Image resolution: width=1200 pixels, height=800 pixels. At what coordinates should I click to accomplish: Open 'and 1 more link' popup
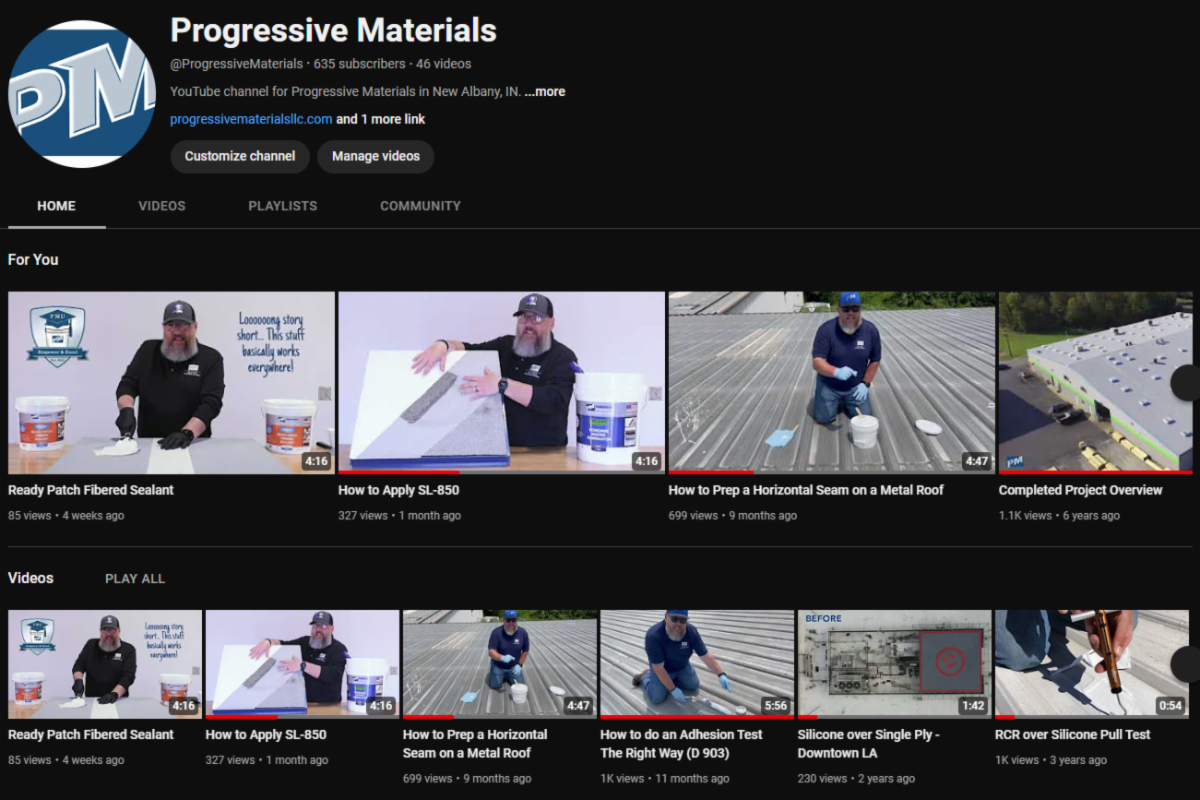click(381, 119)
